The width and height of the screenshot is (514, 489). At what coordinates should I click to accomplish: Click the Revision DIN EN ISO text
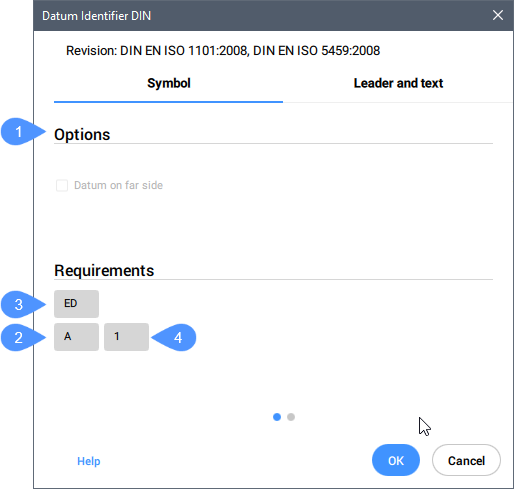click(223, 51)
